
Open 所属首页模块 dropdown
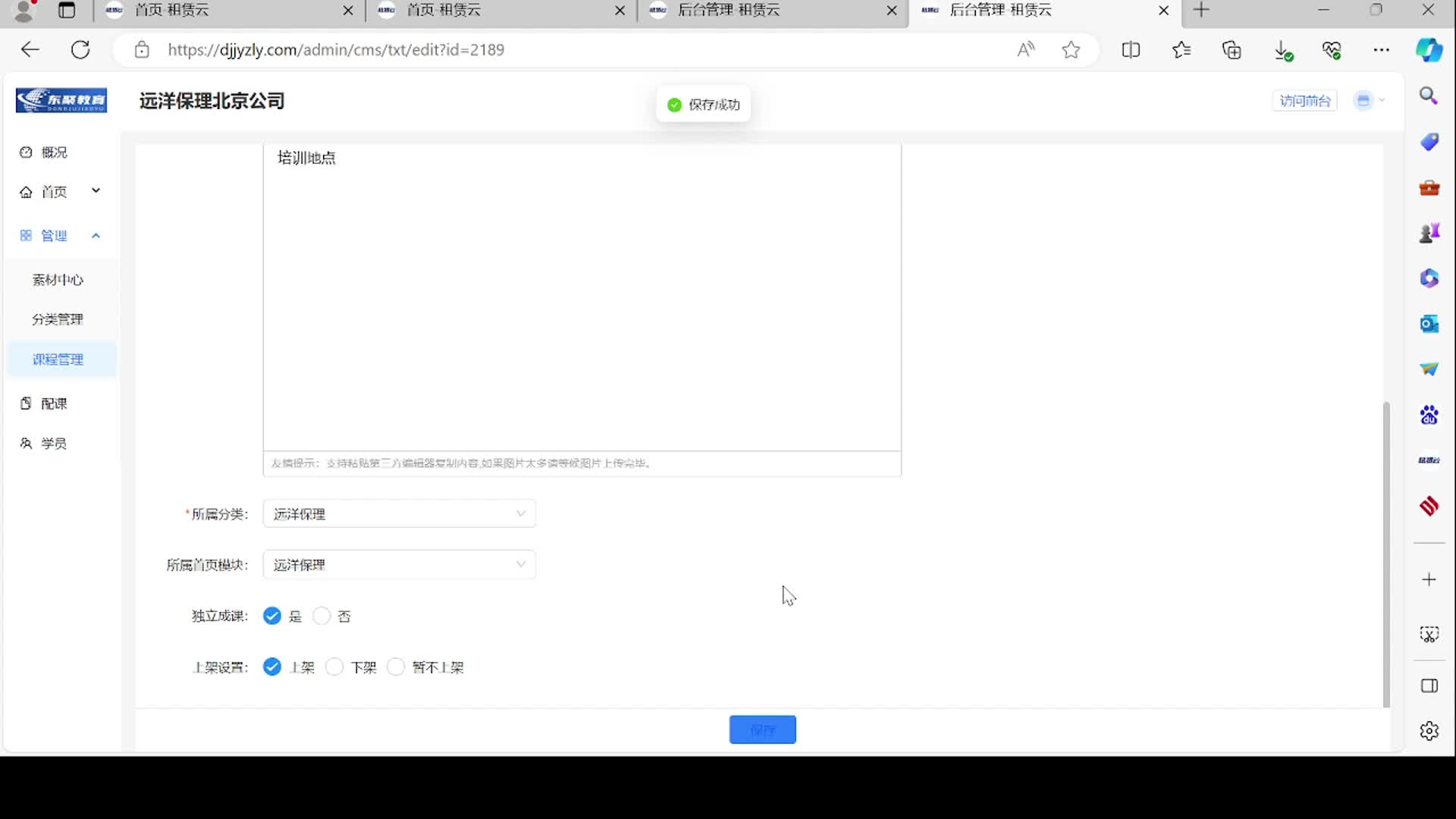399,565
